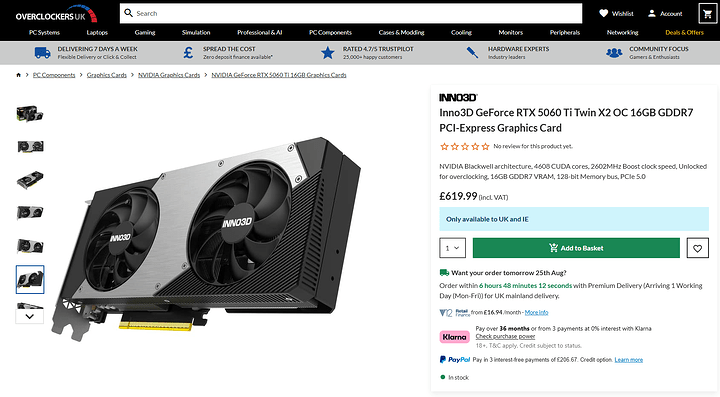Screen dimensions: 720x397
Task: Click the V12 Retail Finance logo
Action: [455, 313]
